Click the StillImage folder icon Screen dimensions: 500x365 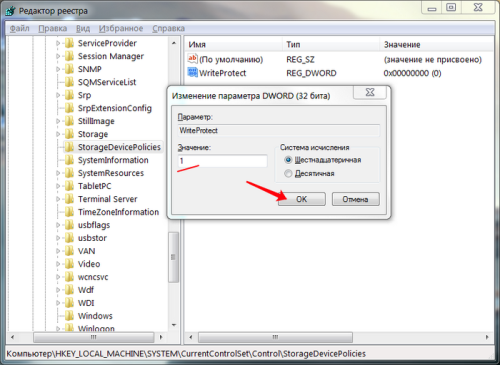click(x=69, y=121)
